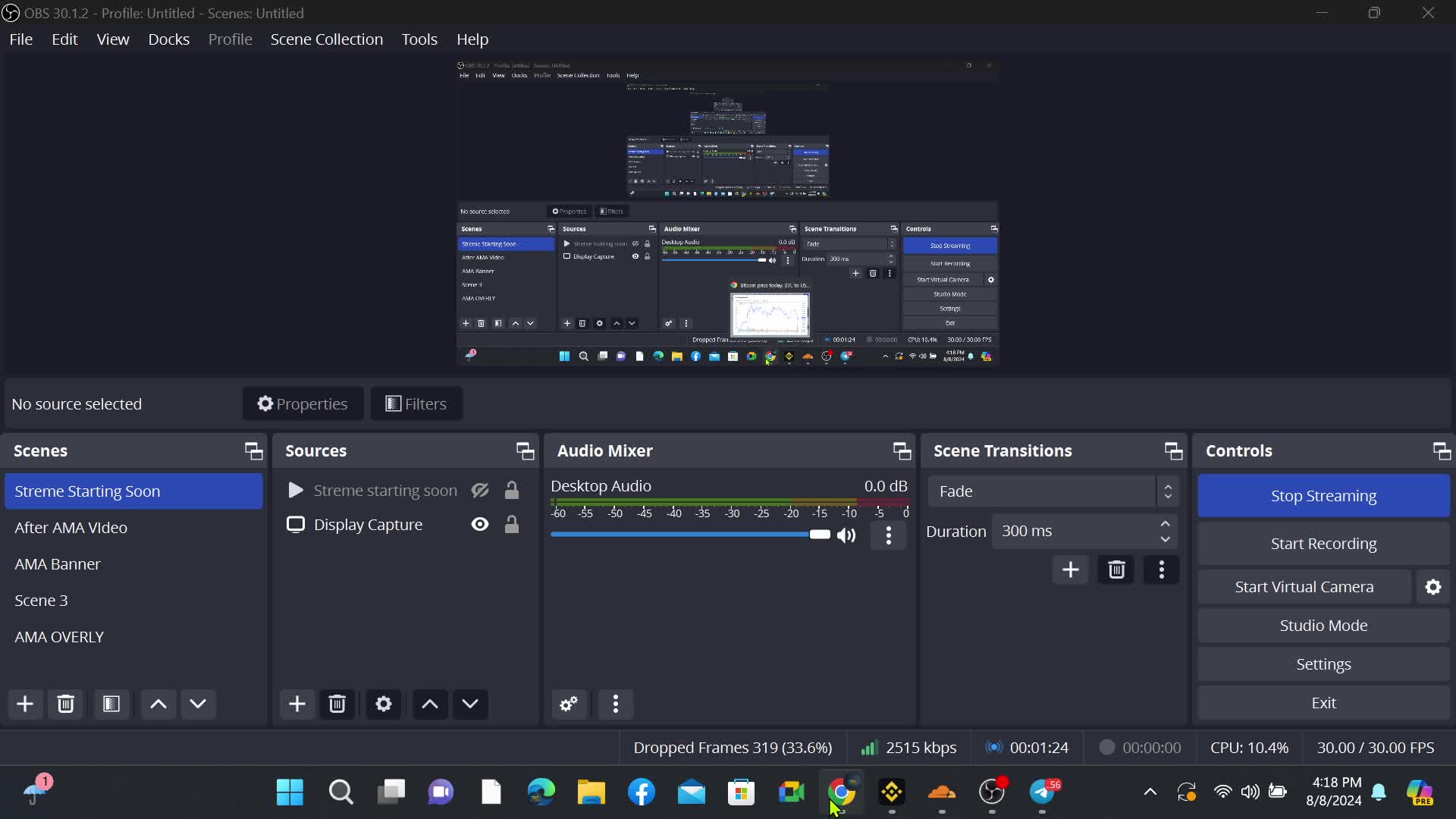Screen dimensions: 1456x819
Task: Start Recording in Controls panel
Action: point(1323,543)
